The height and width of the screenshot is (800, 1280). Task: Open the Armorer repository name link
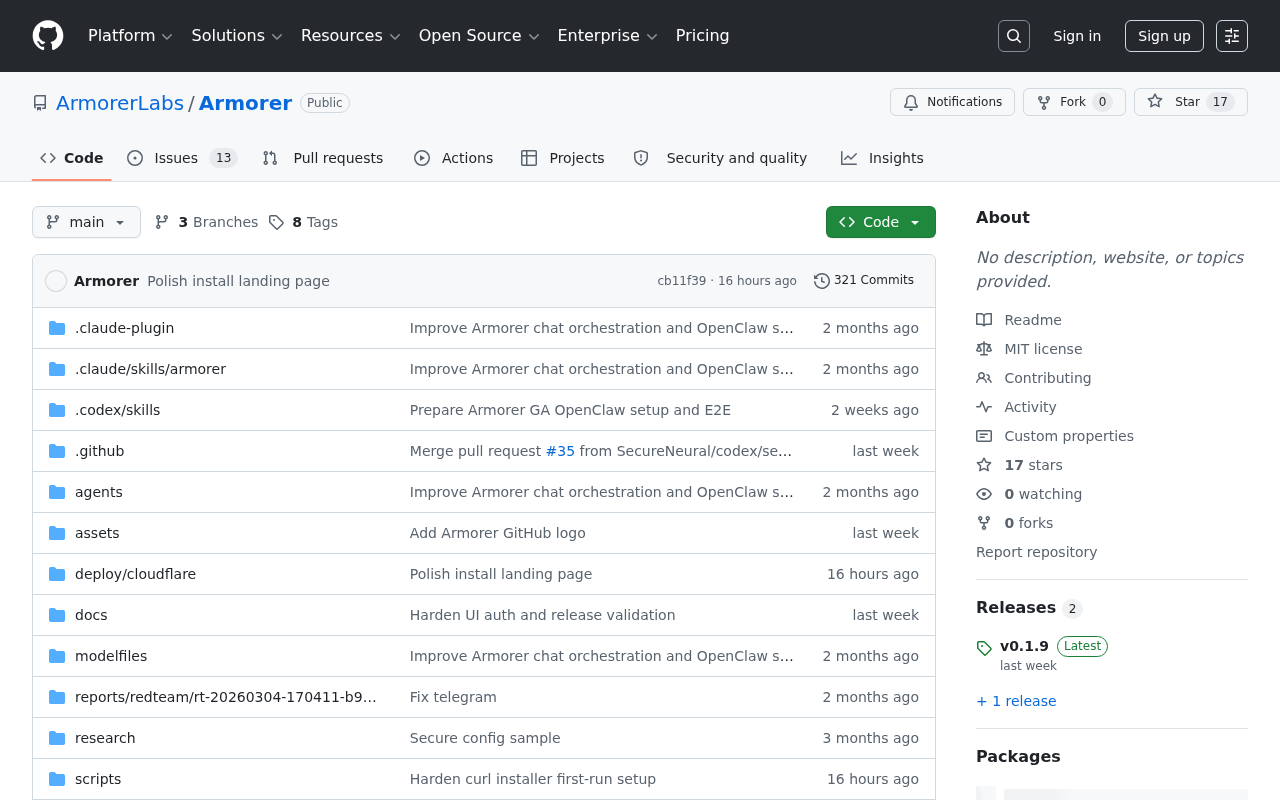[245, 103]
